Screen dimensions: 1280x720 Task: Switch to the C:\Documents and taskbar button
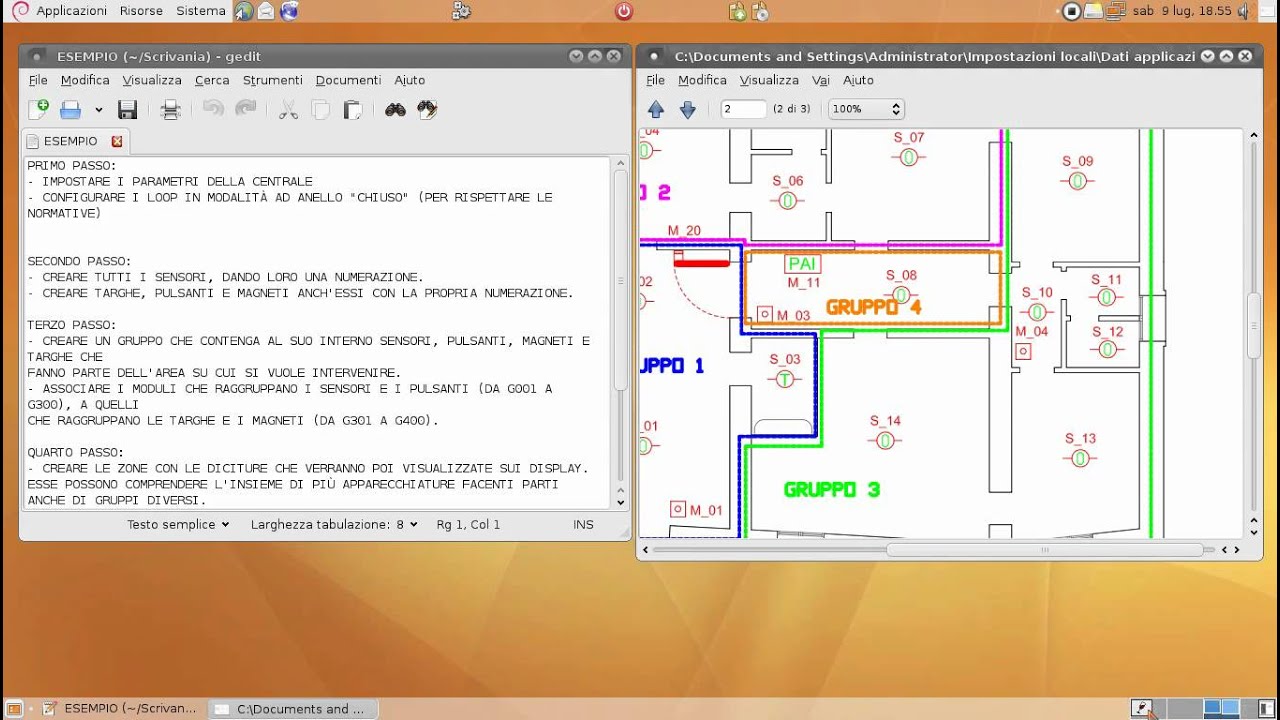pos(294,709)
